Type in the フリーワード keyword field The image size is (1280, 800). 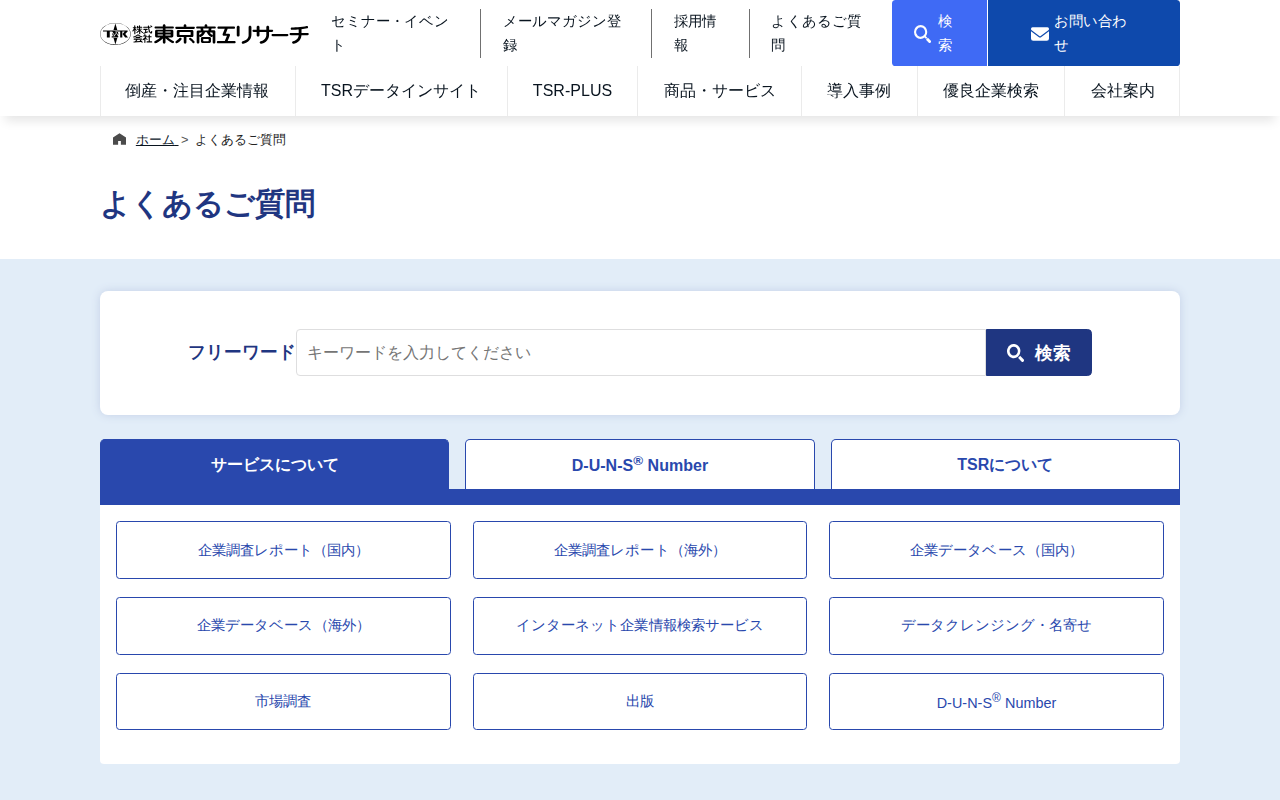(640, 353)
